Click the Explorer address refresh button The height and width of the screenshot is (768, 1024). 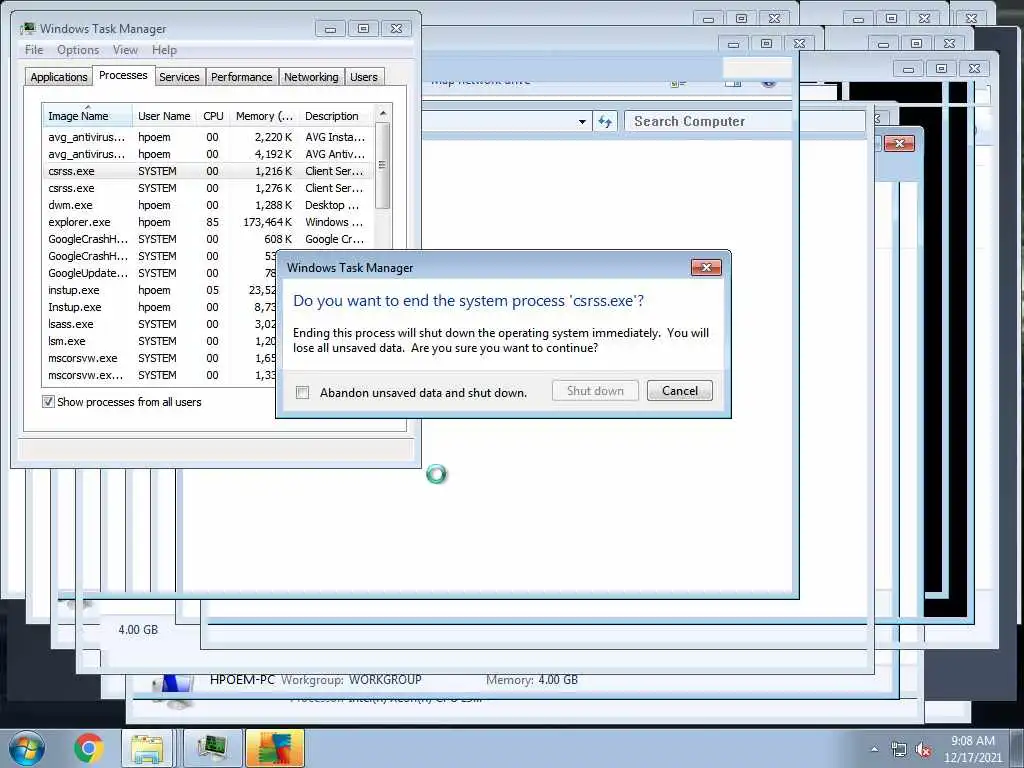[x=605, y=121]
